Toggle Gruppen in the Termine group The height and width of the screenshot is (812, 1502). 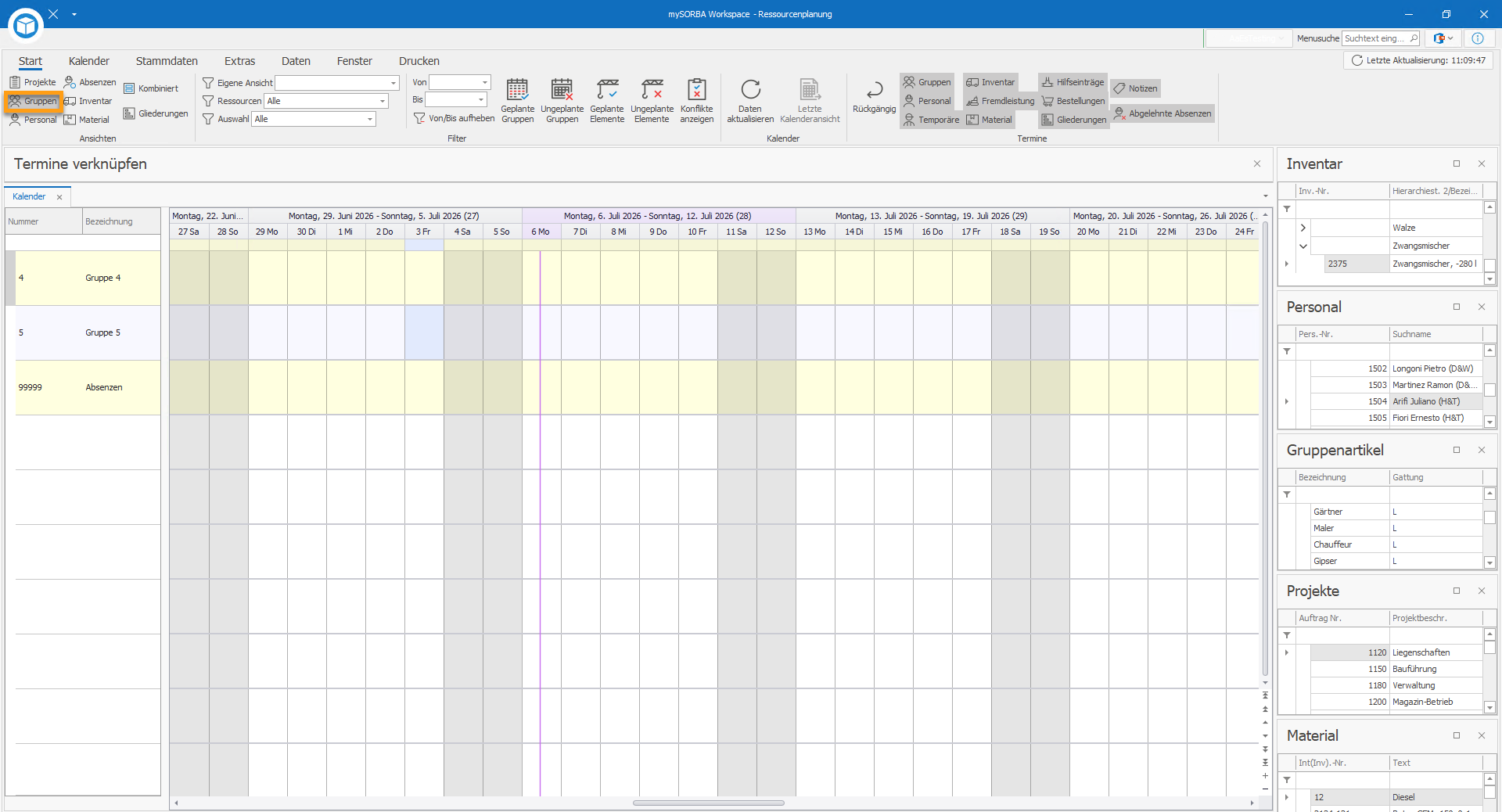pyautogui.click(x=927, y=82)
